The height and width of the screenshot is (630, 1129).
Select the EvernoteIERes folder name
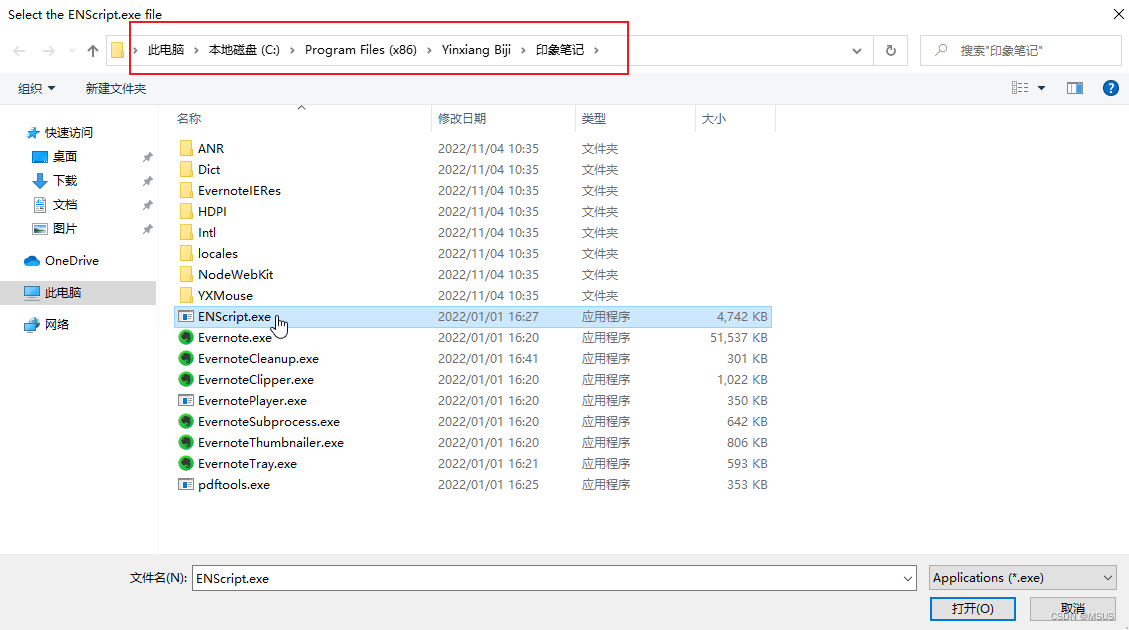239,190
